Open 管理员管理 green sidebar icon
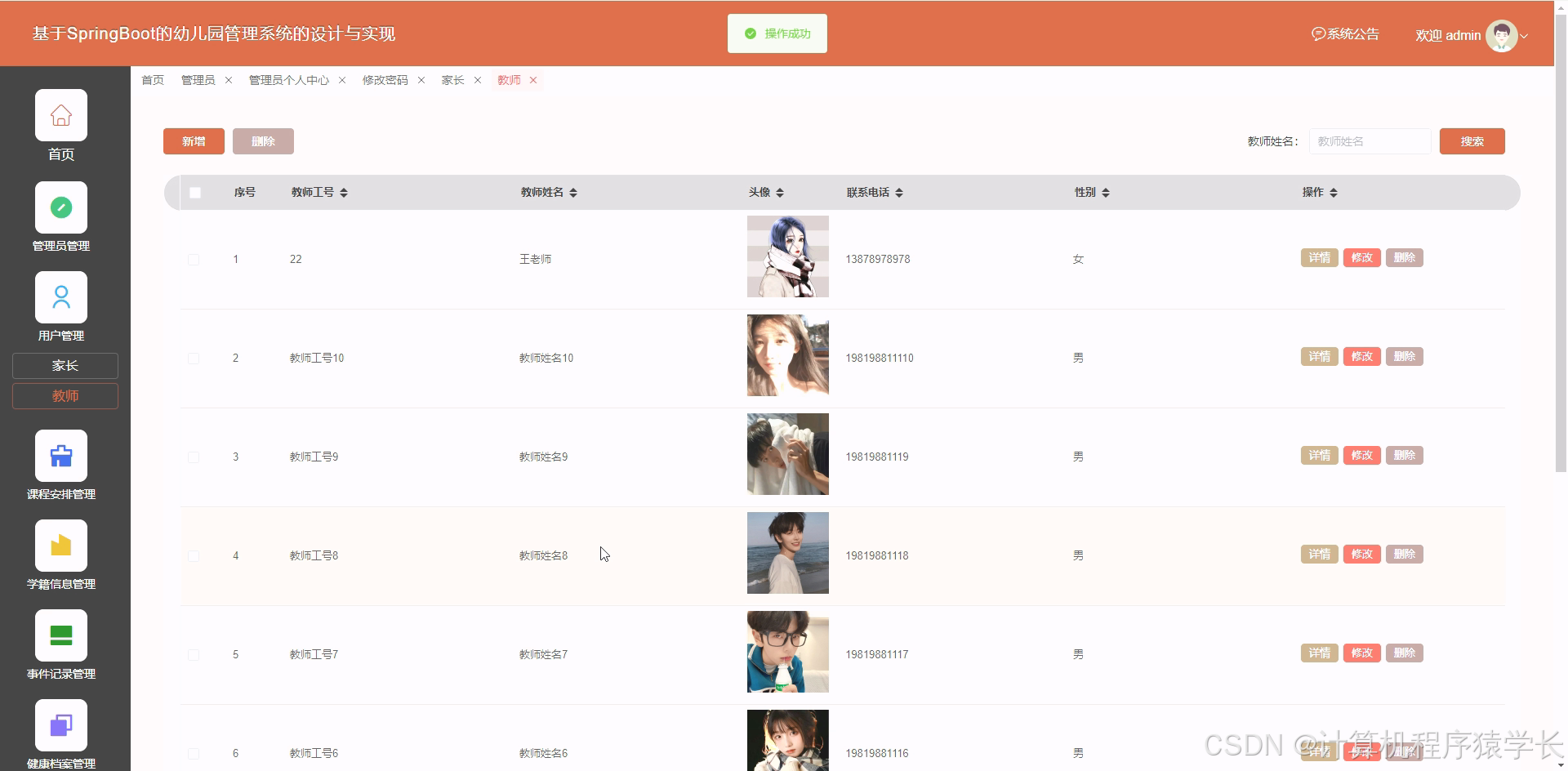The width and height of the screenshot is (1568, 771). pos(61,207)
